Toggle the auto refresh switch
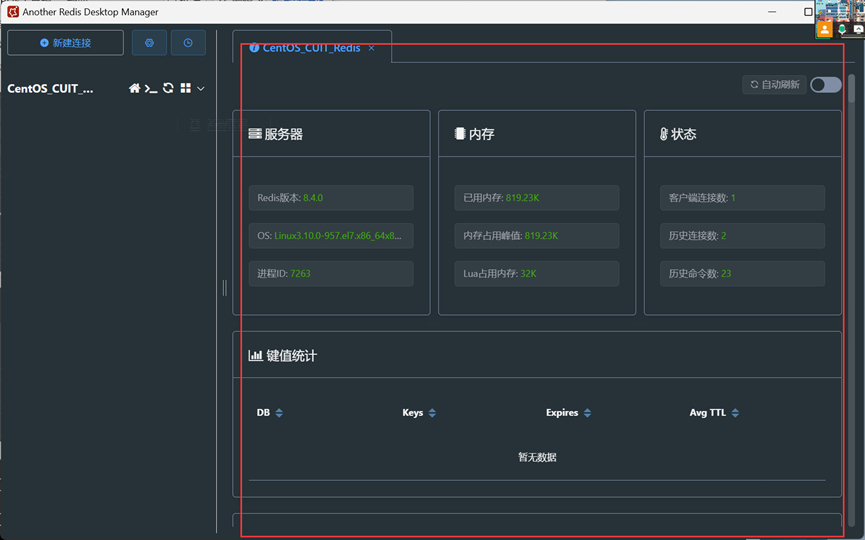865x540 pixels. click(826, 84)
